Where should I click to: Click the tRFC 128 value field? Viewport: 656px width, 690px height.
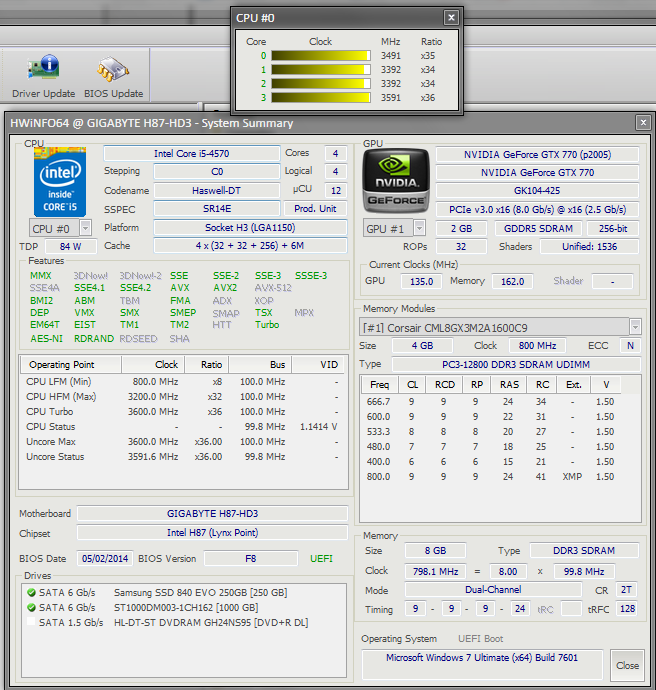click(x=627, y=609)
